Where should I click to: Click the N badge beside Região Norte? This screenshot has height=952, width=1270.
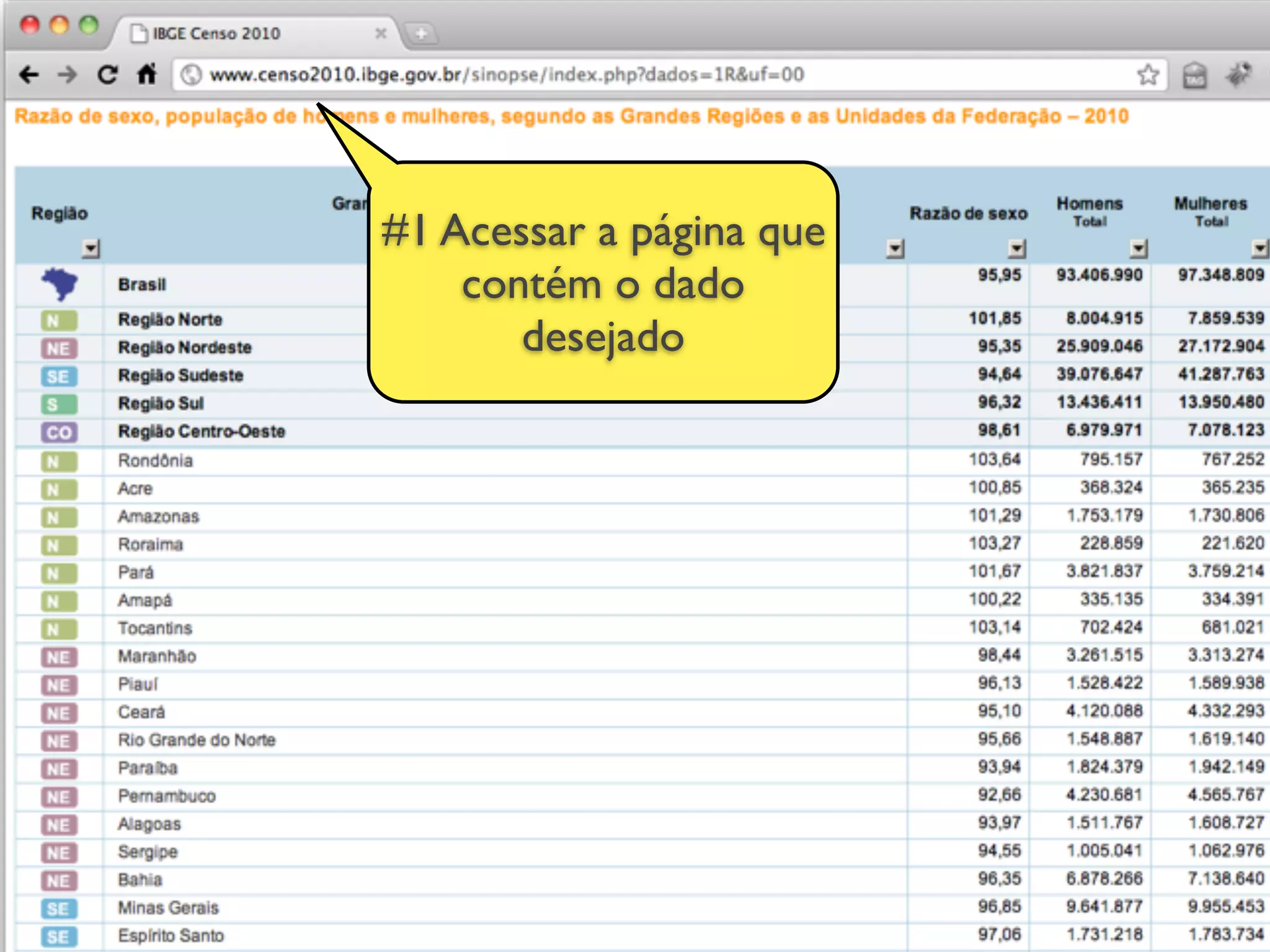point(59,320)
